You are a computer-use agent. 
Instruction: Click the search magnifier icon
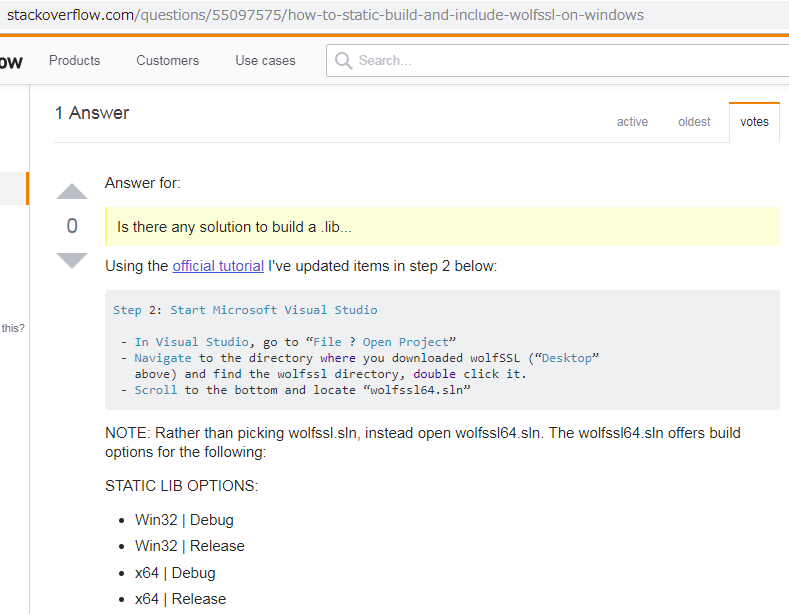click(343, 61)
